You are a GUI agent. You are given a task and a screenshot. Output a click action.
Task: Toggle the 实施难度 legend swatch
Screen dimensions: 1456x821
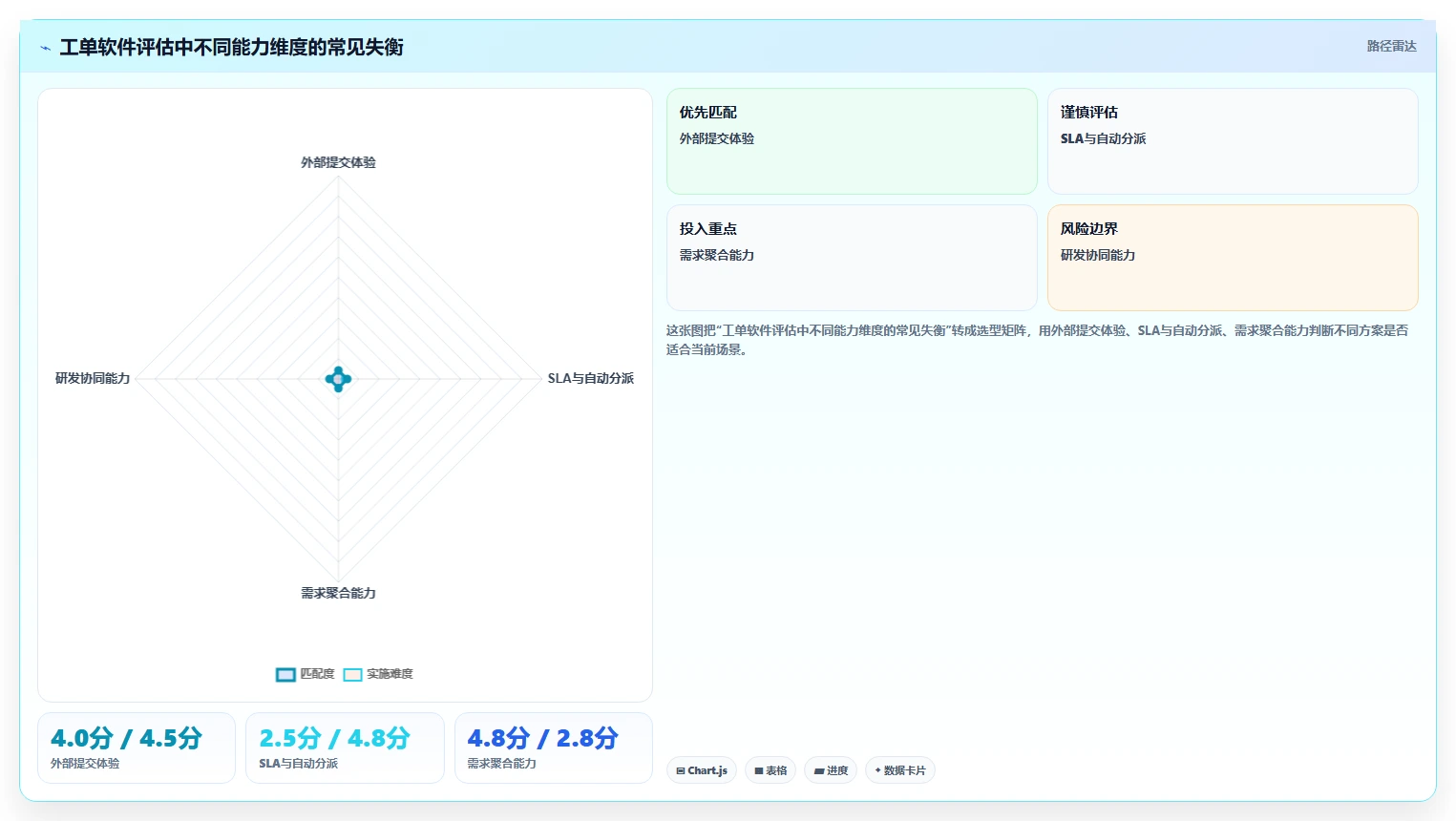[x=352, y=674]
